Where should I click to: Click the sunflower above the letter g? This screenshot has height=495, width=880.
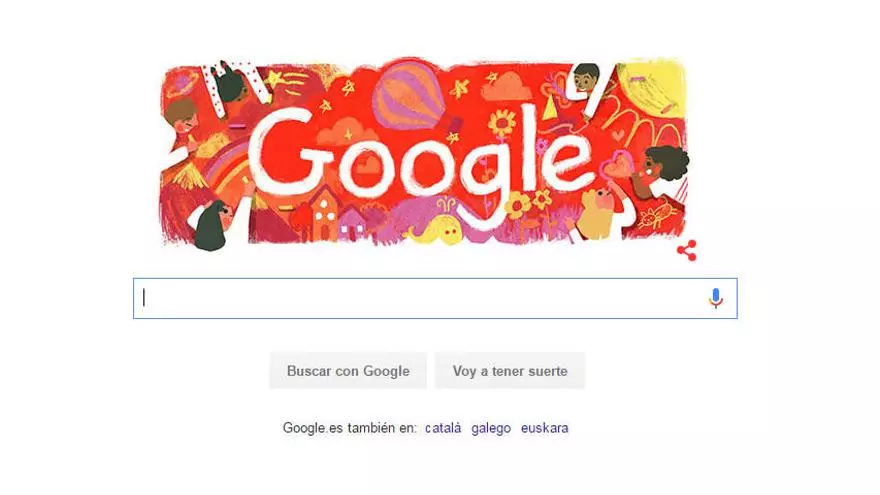click(x=502, y=123)
